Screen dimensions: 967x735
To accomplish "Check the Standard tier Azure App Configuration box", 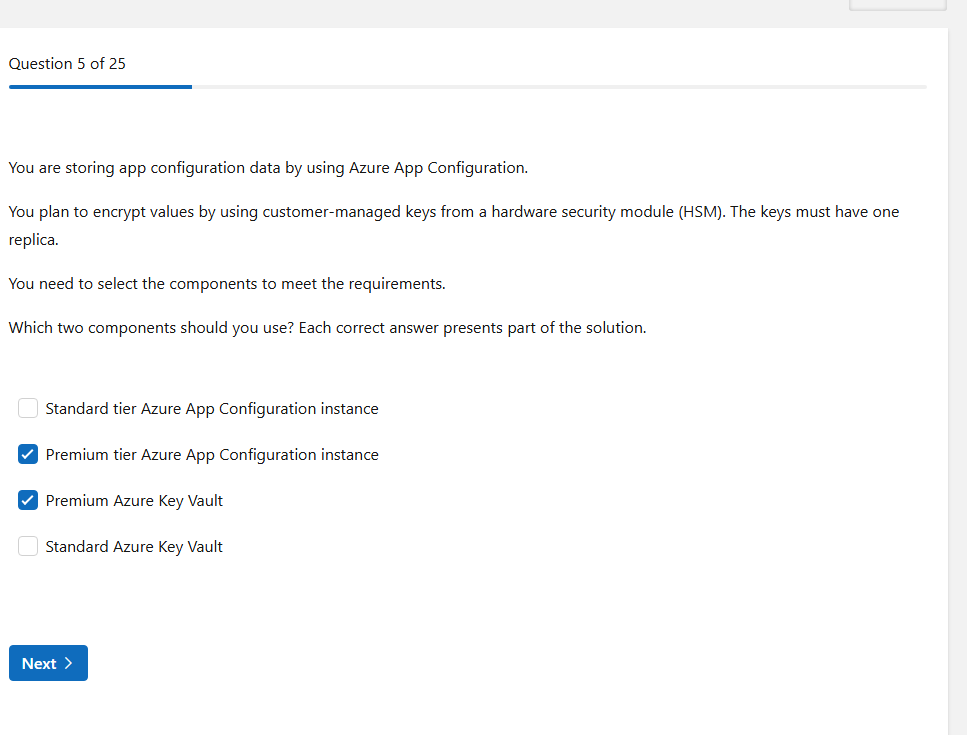I will pos(28,409).
